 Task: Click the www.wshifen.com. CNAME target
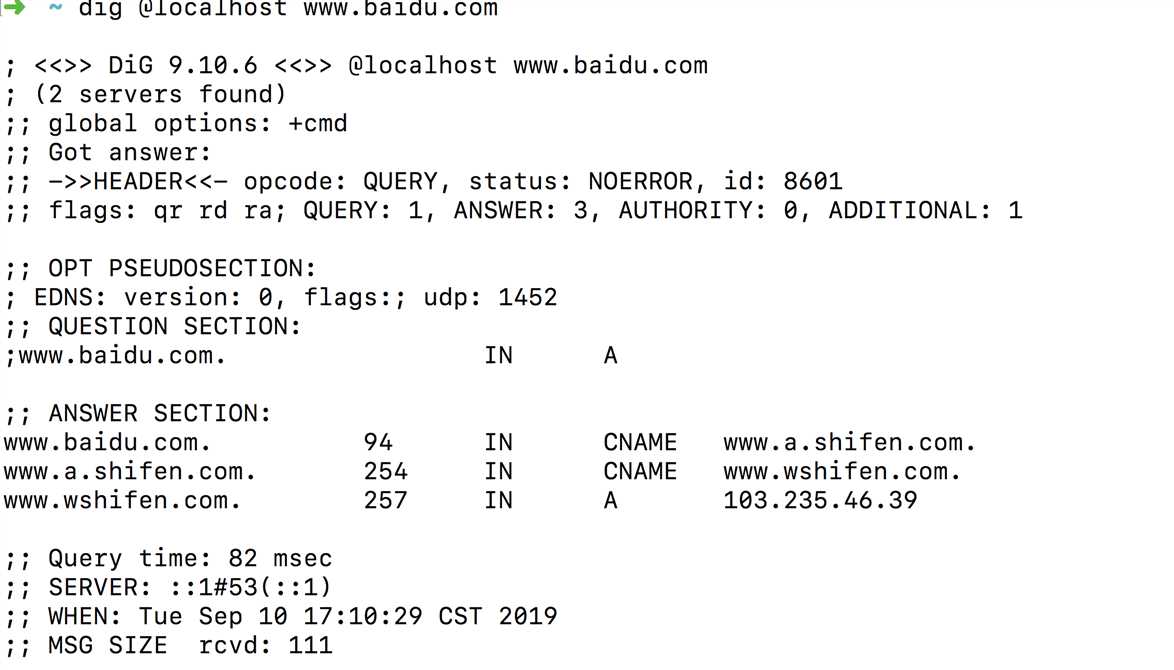click(x=842, y=471)
